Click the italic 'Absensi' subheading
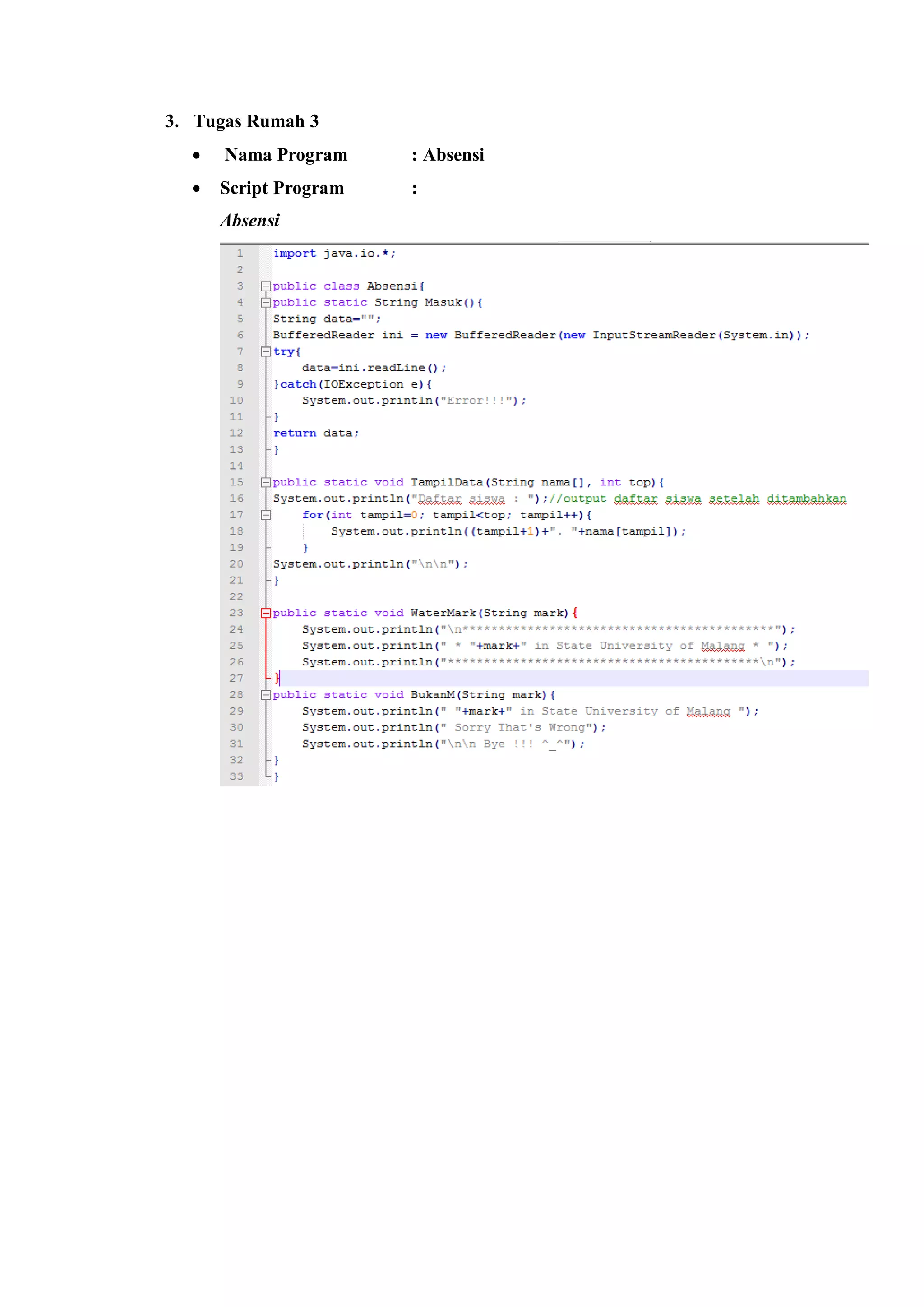Viewport: 924px width, 1307px height. [x=249, y=220]
